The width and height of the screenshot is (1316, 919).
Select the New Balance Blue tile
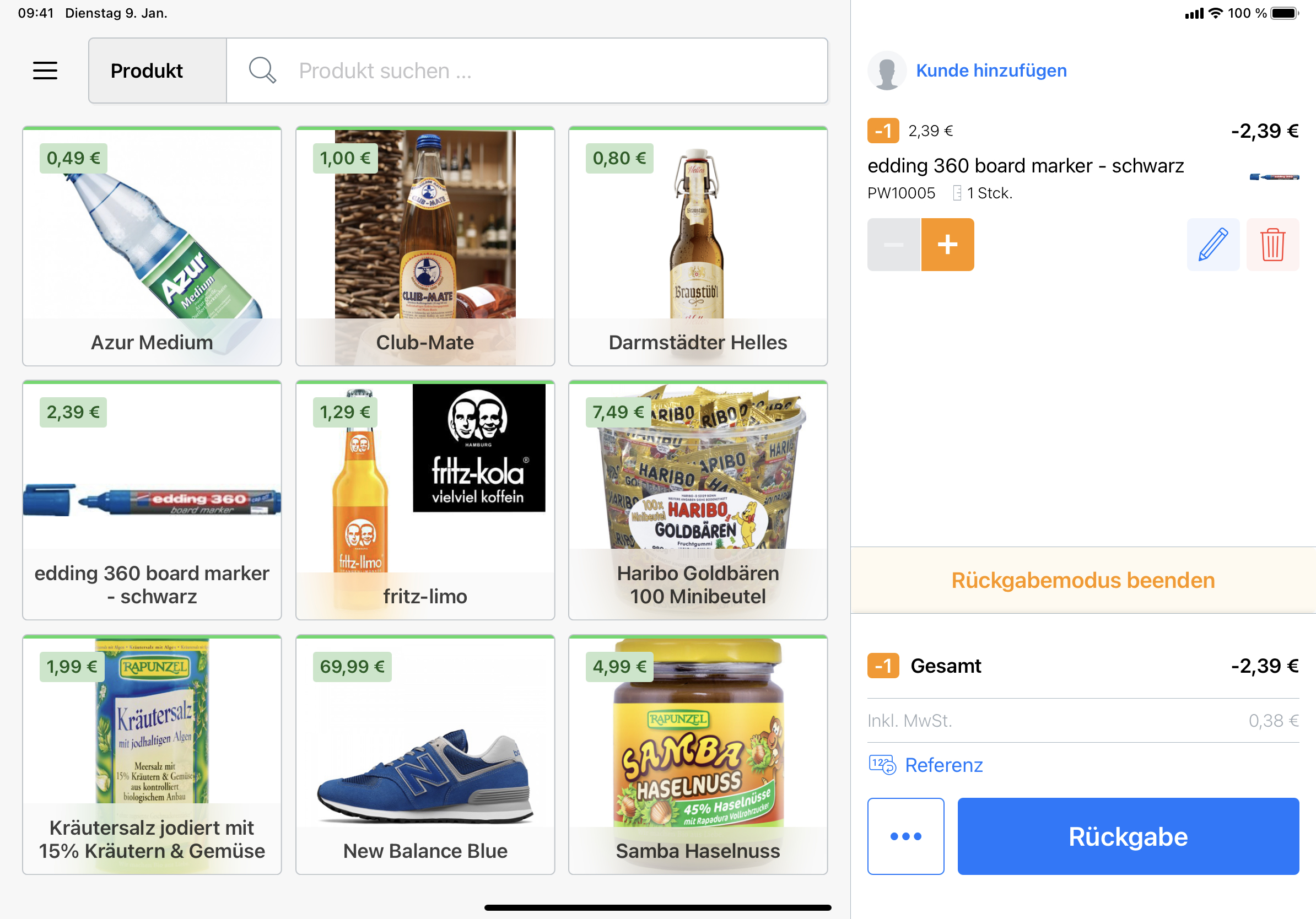[425, 755]
